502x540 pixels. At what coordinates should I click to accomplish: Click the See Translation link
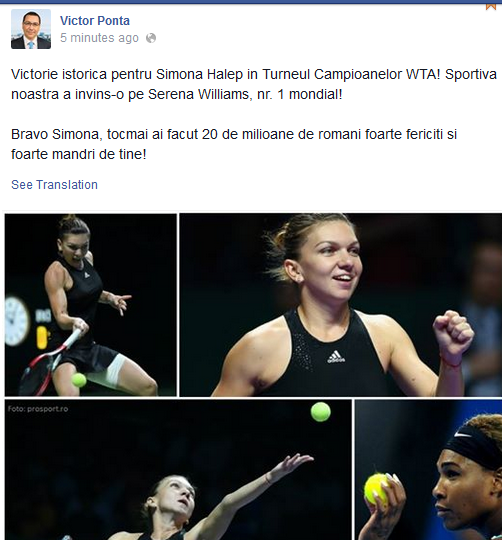pyautogui.click(x=54, y=185)
